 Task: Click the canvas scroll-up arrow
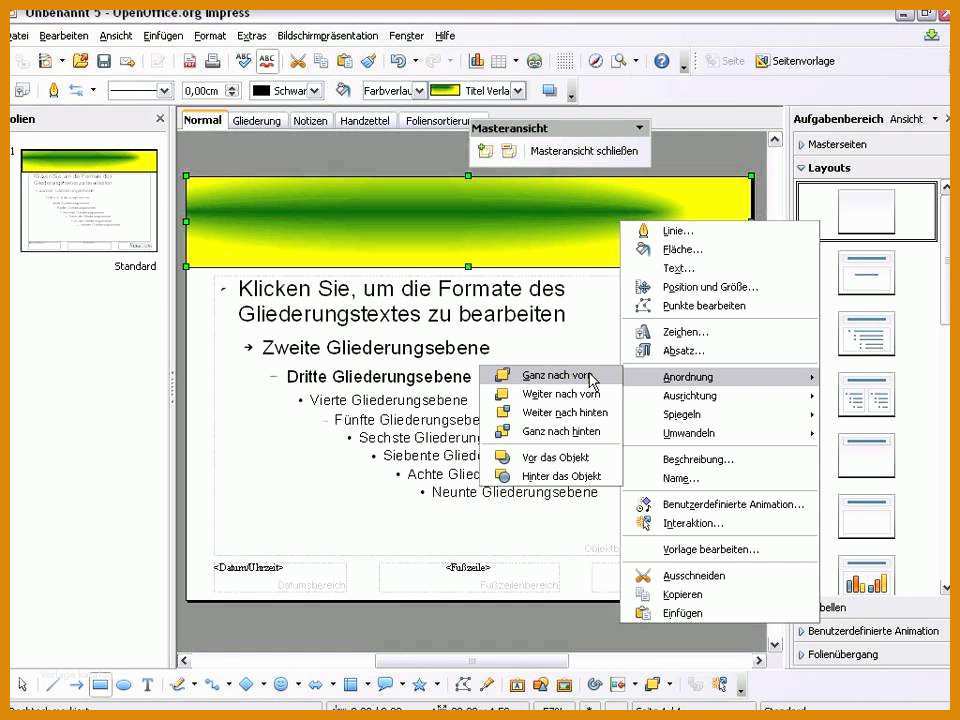click(774, 140)
